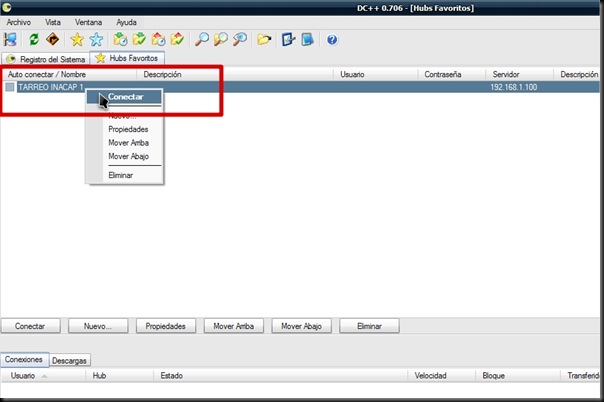Click the bottom Propiedades button

(x=166, y=326)
